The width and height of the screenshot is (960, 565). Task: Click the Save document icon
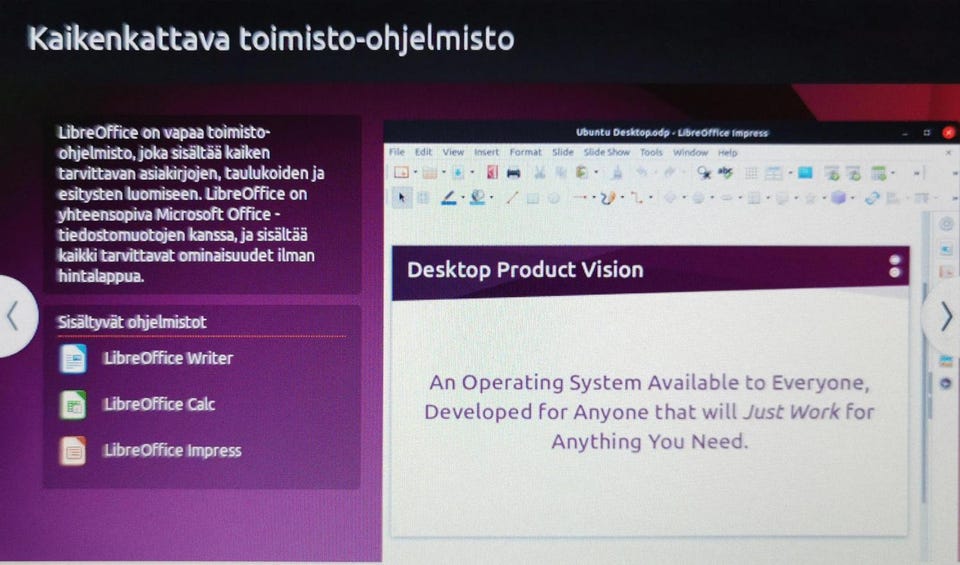(x=458, y=173)
